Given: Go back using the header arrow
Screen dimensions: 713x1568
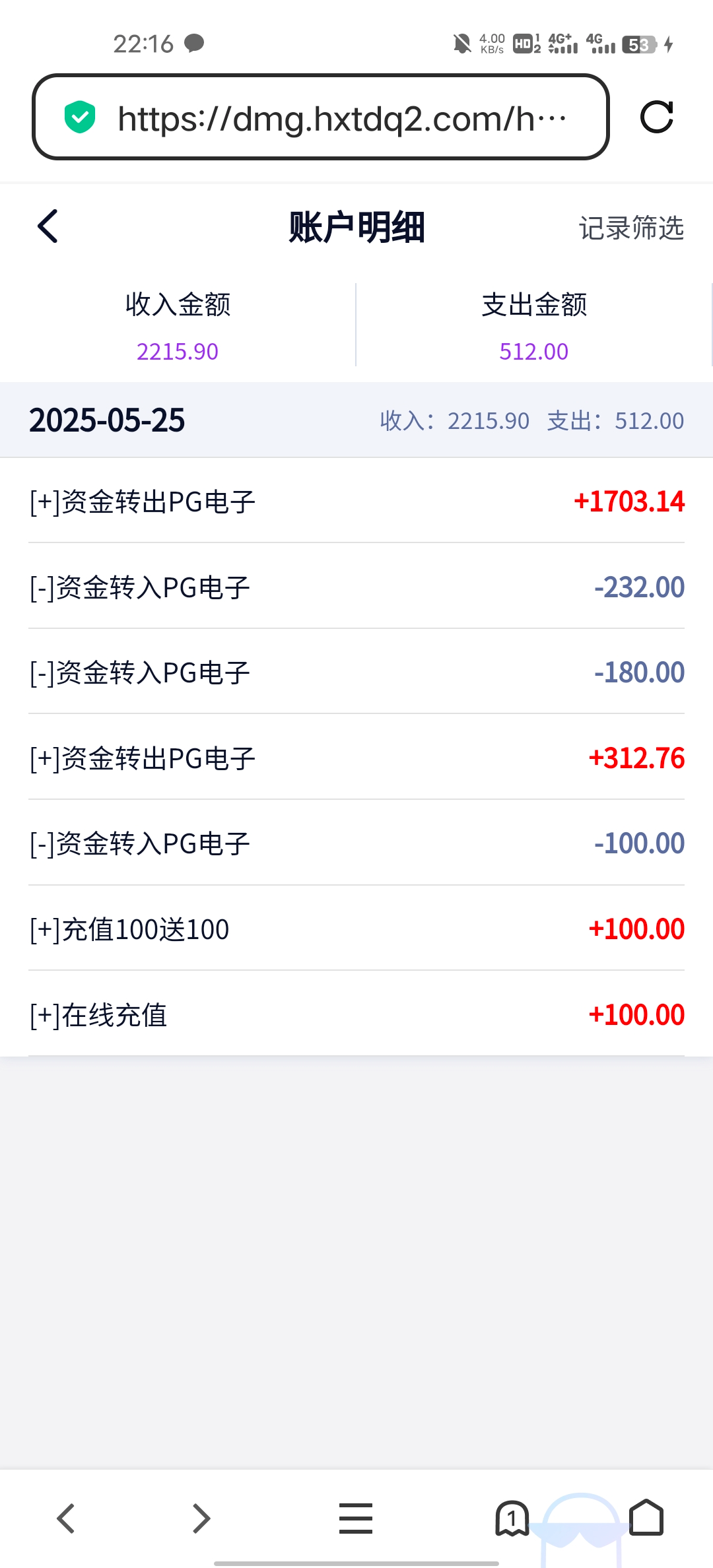Looking at the screenshot, I should pyautogui.click(x=48, y=226).
